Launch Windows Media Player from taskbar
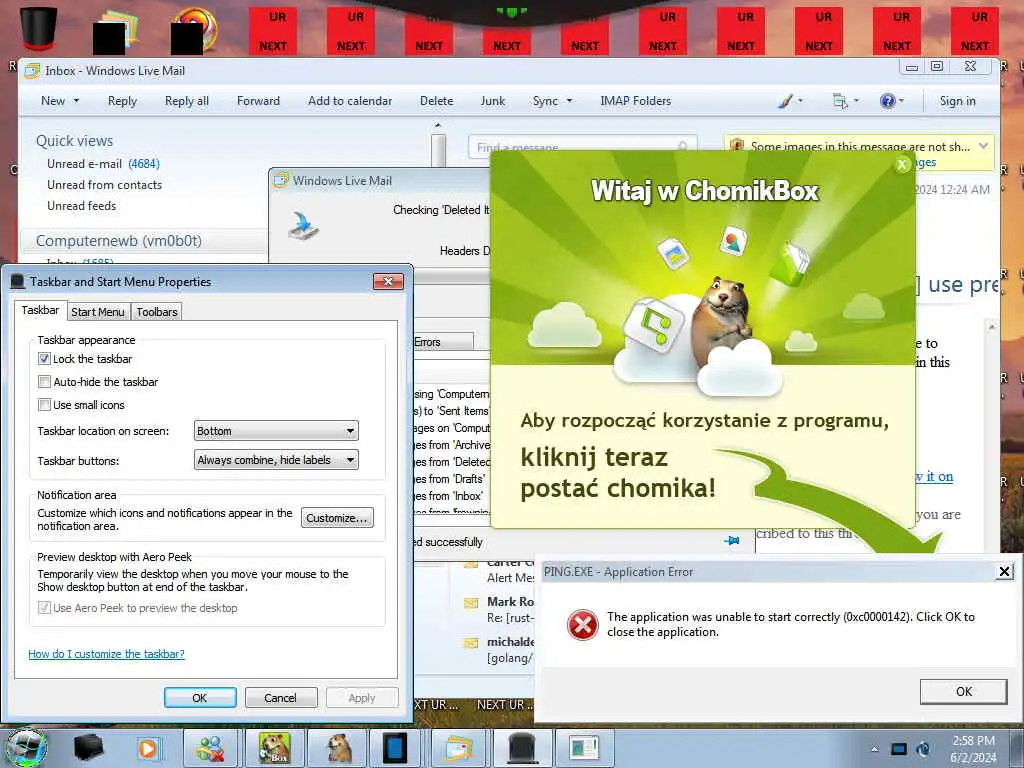The height and width of the screenshot is (768, 1024). coord(148,748)
